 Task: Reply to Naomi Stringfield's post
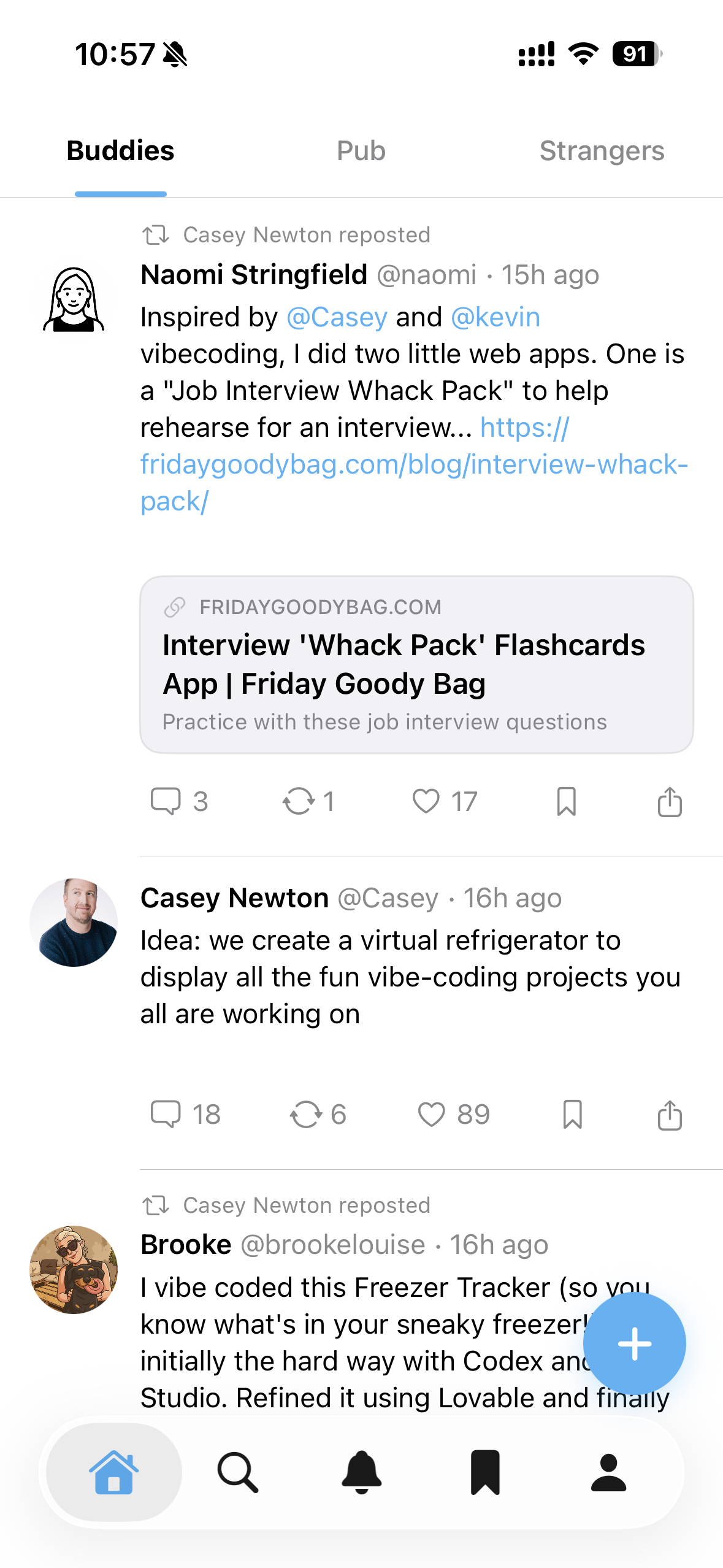[166, 801]
